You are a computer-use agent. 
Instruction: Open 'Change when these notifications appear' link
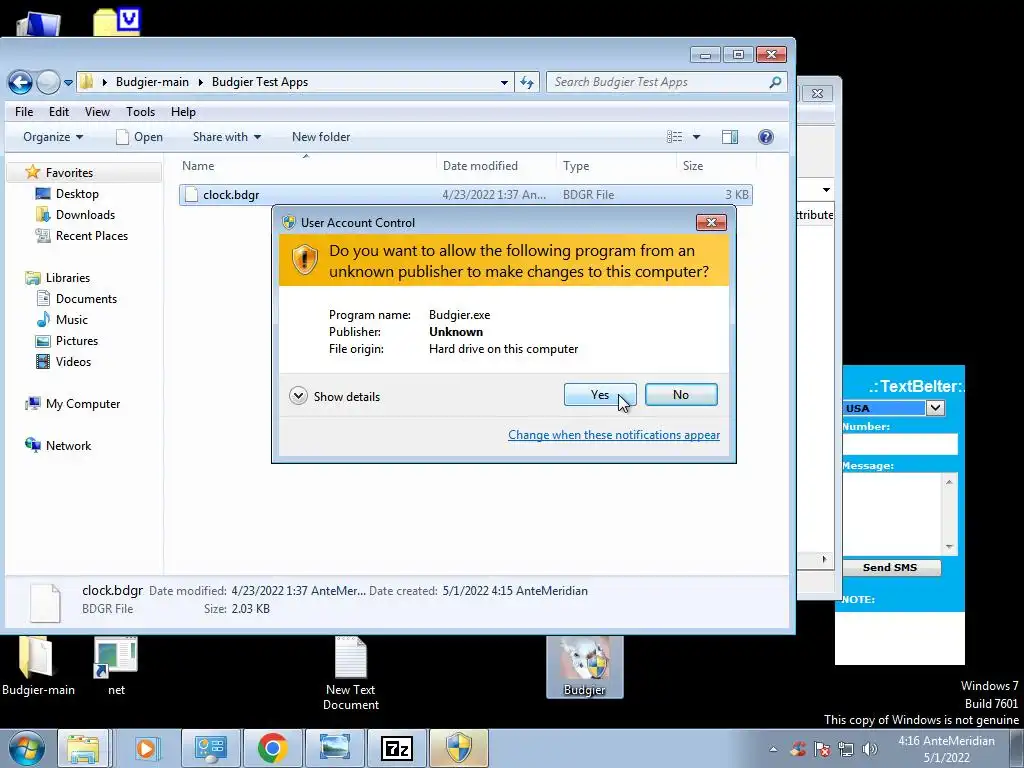[614, 435]
